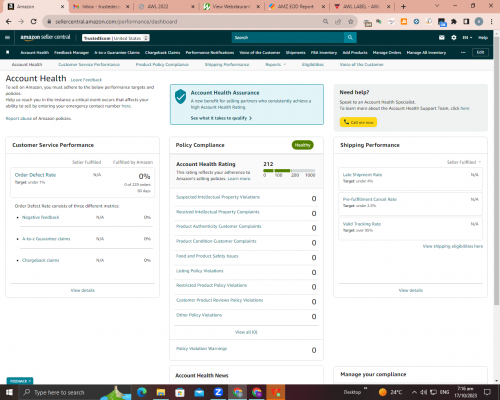500x400 pixels.
Task: Open Mail app from taskbar
Action: point(199,392)
